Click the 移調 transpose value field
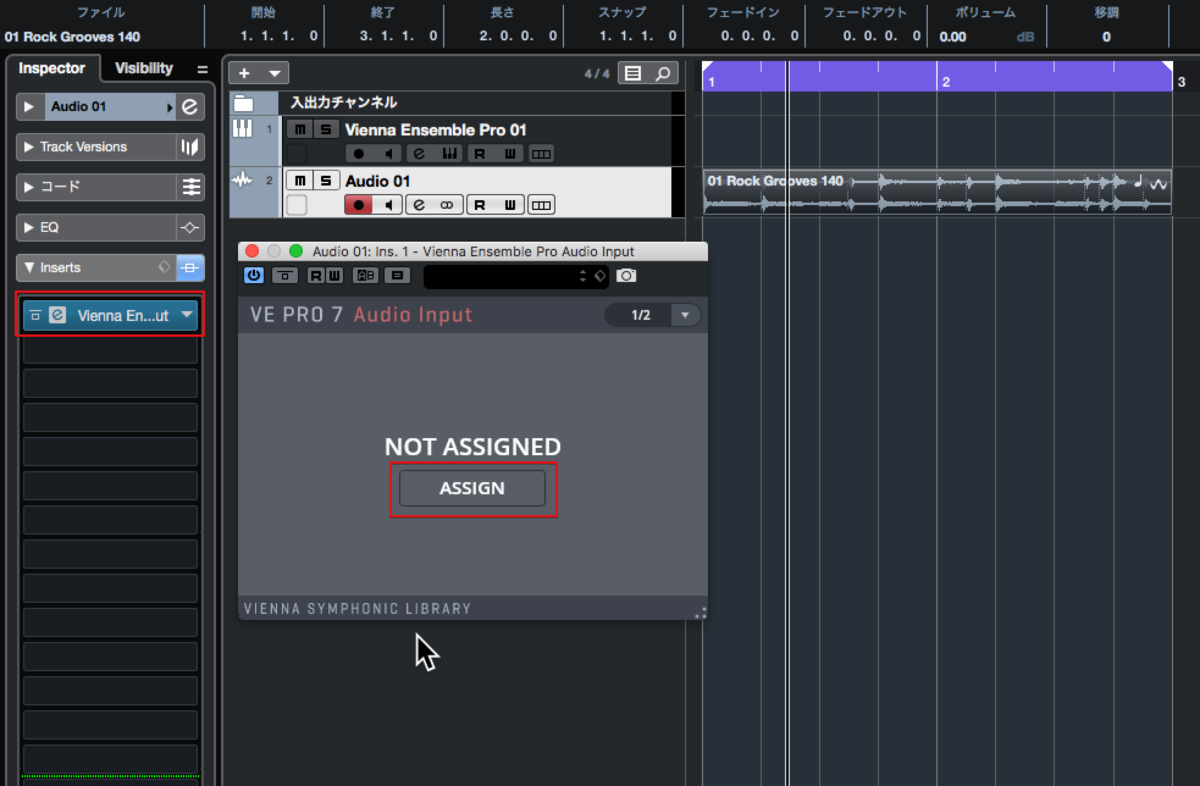The image size is (1200, 786). click(x=1106, y=37)
